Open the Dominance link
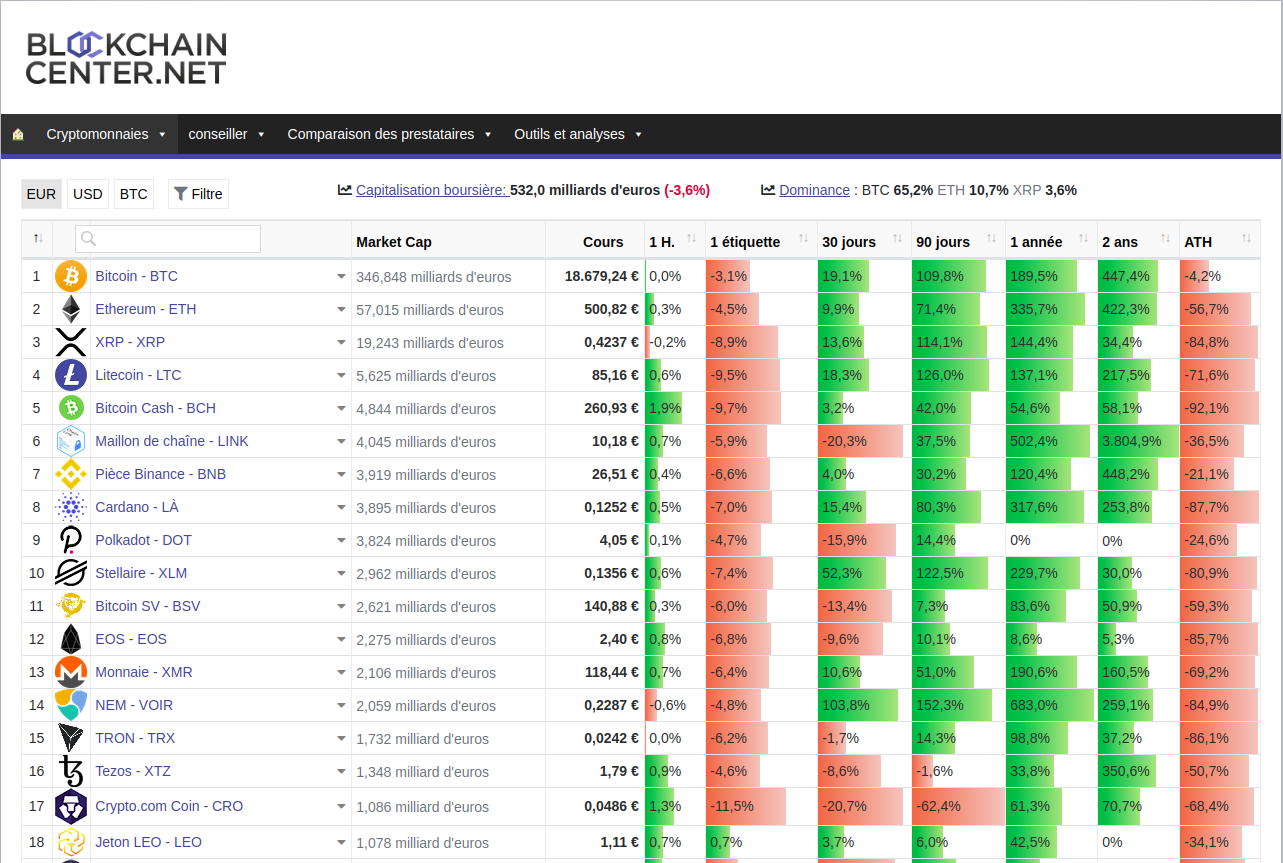Image resolution: width=1283 pixels, height=863 pixels. click(x=813, y=190)
